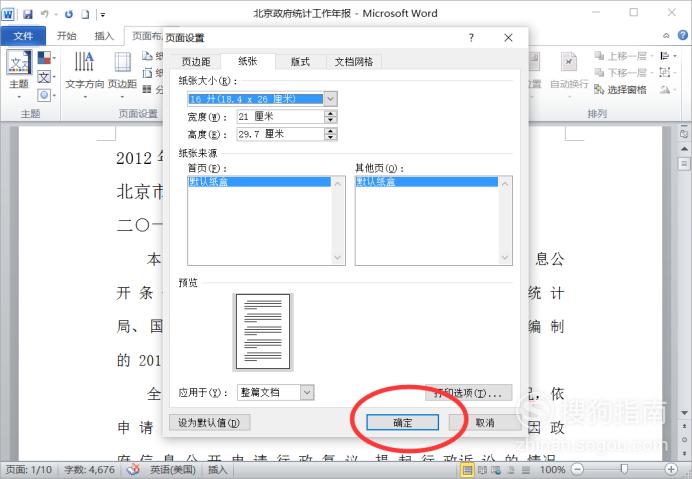Click the Orientation icon in Page Setup group
Image resolution: width=692 pixels, height=479 pixels.
pos(147,56)
